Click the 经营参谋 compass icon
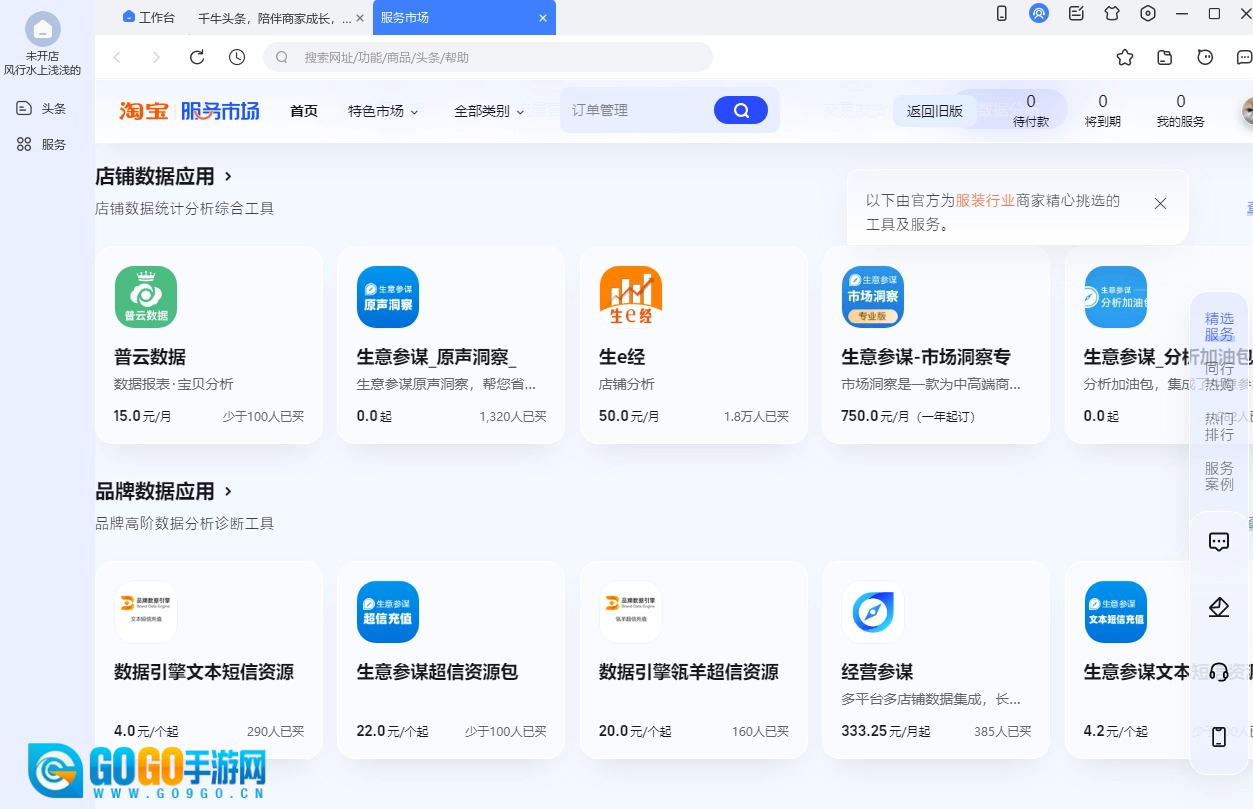The width and height of the screenshot is (1253, 809). coord(872,612)
